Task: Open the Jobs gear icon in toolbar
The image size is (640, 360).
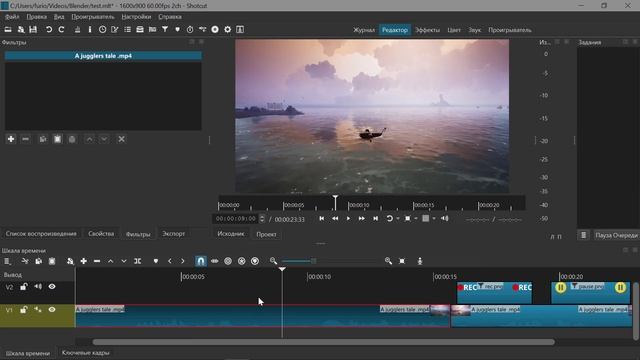Action: [x=228, y=29]
